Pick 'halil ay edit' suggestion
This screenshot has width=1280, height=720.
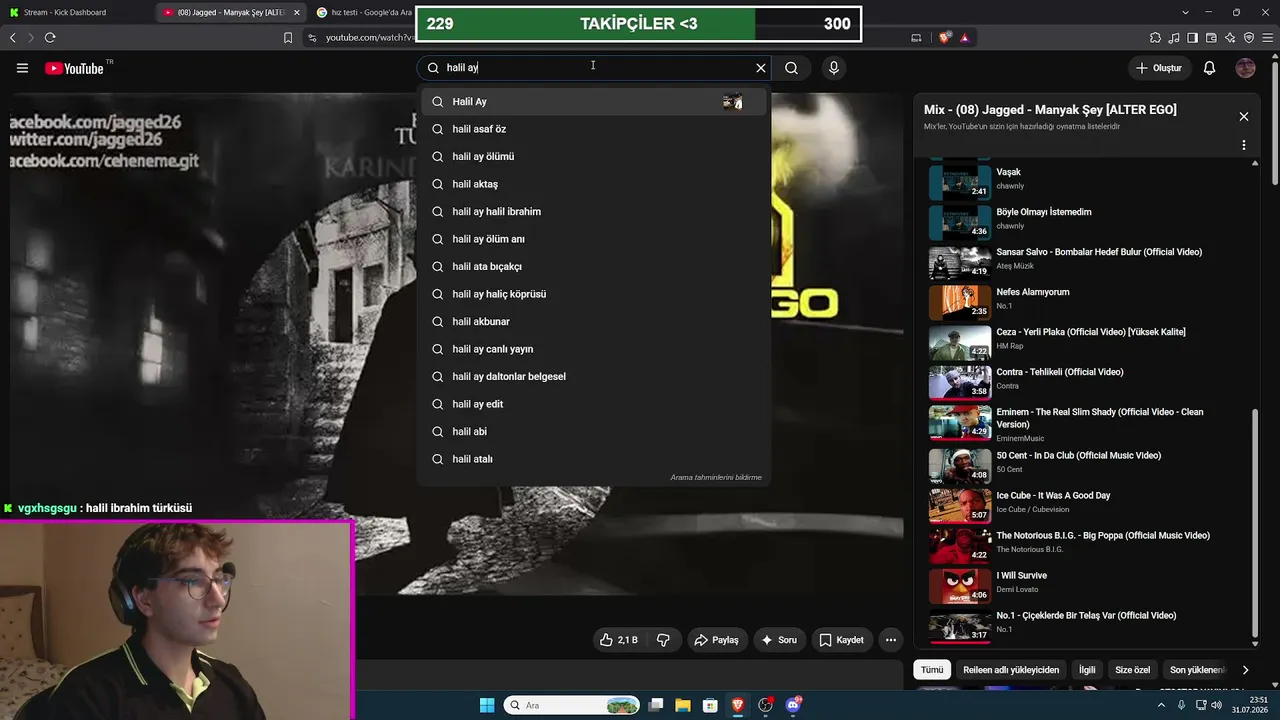594,404
